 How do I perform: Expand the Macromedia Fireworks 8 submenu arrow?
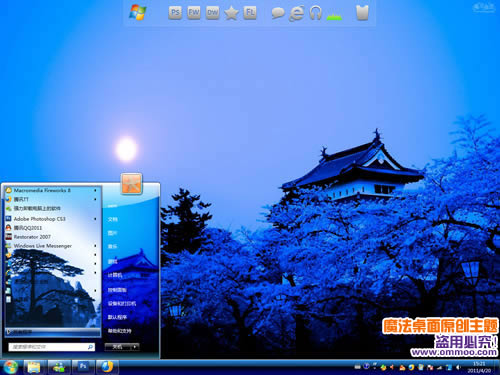pyautogui.click(x=95, y=190)
